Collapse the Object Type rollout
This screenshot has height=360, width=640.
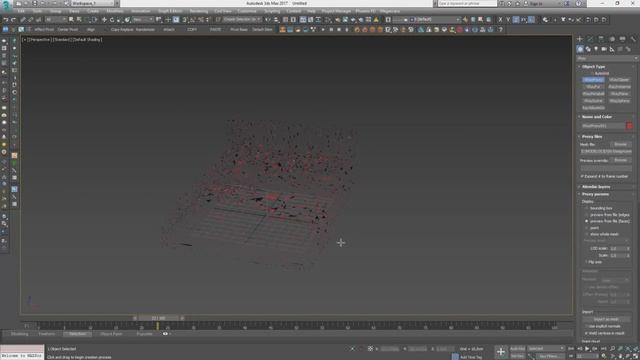coord(593,67)
